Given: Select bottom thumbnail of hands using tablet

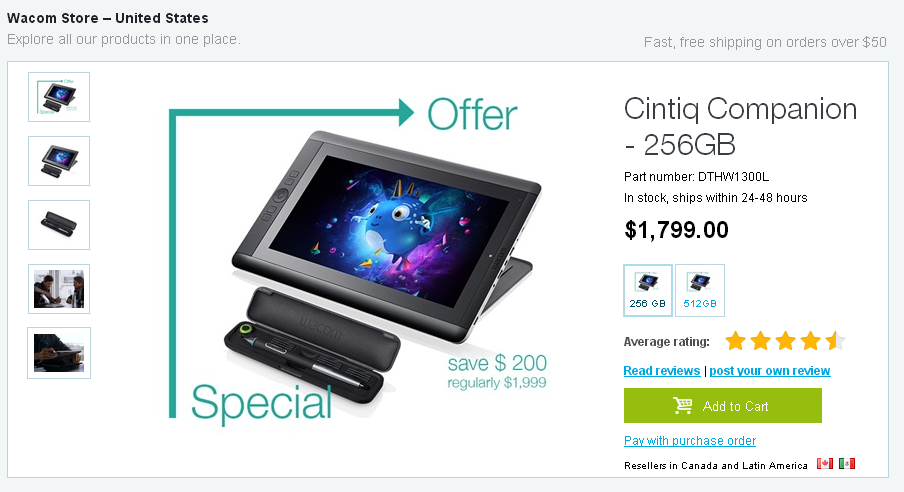Looking at the screenshot, I should pyautogui.click(x=59, y=353).
